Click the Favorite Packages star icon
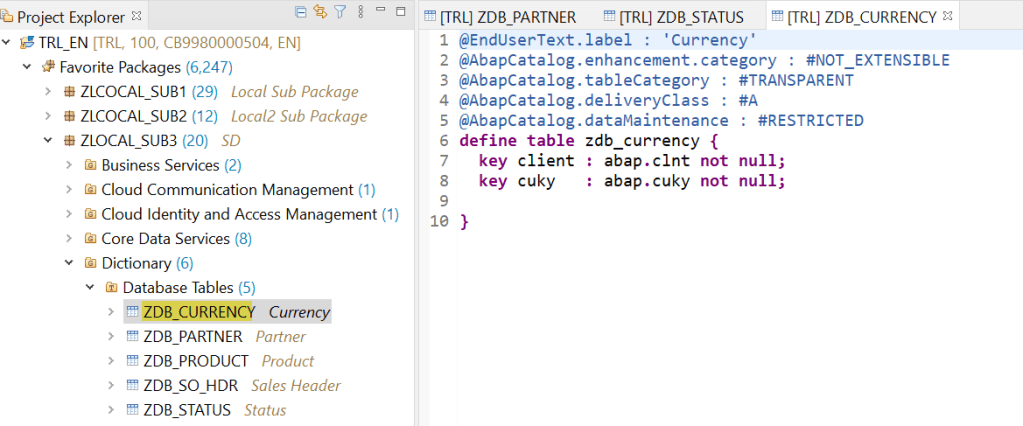This screenshot has height=426, width=1023. coord(48,67)
